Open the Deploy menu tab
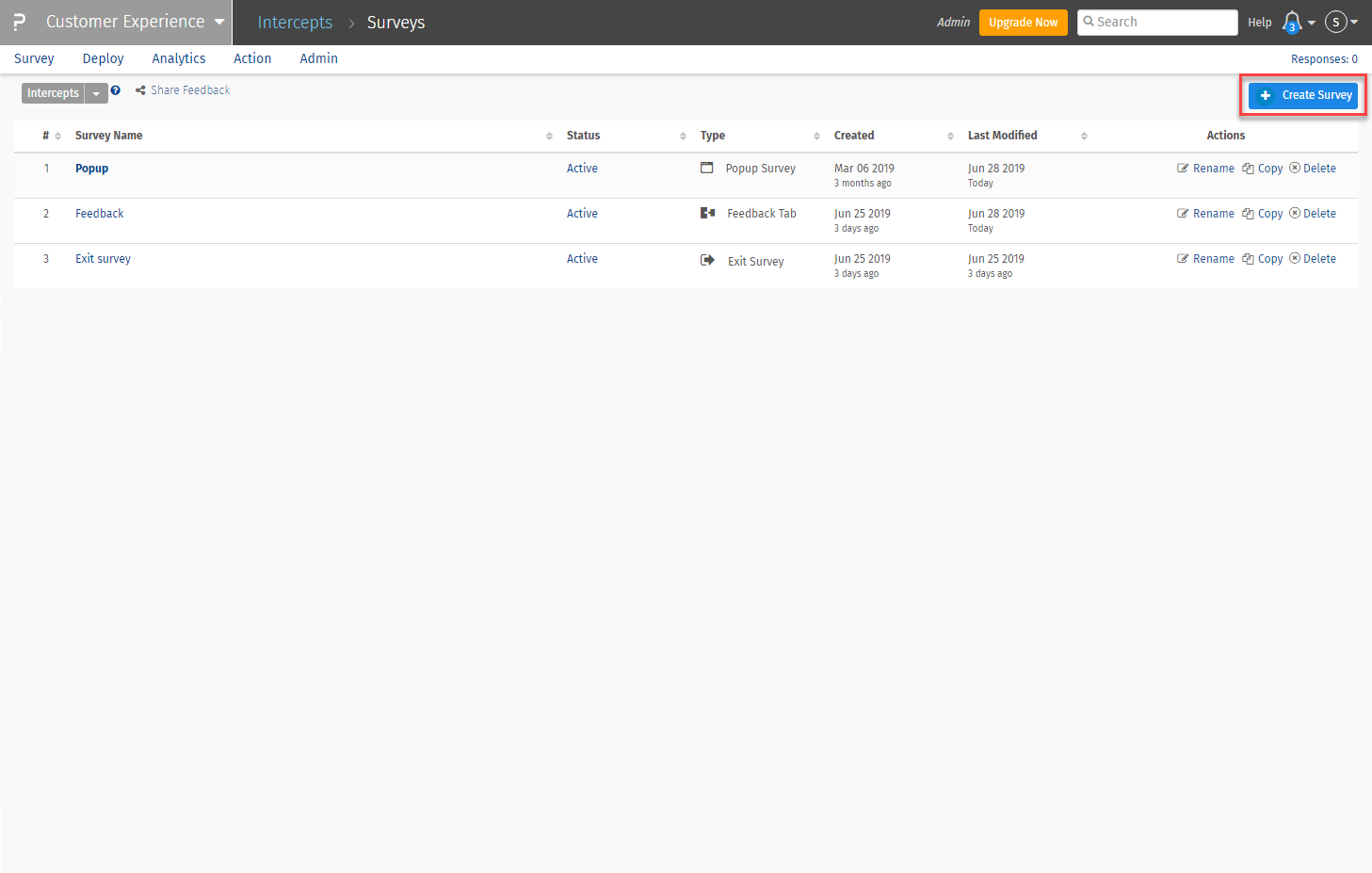Screen dimensions: 1372x873 (103, 58)
